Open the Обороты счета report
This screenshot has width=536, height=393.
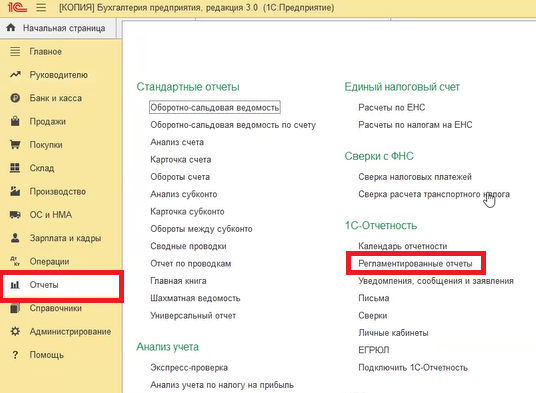(180, 177)
